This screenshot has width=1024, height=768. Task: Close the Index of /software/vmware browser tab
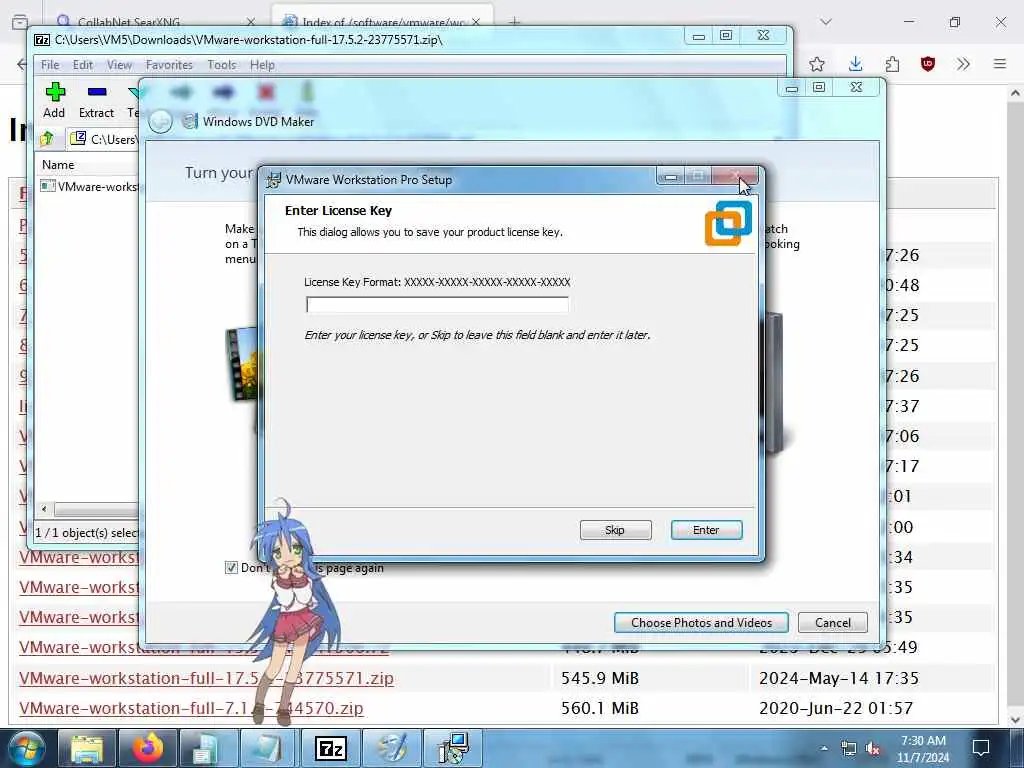point(476,22)
